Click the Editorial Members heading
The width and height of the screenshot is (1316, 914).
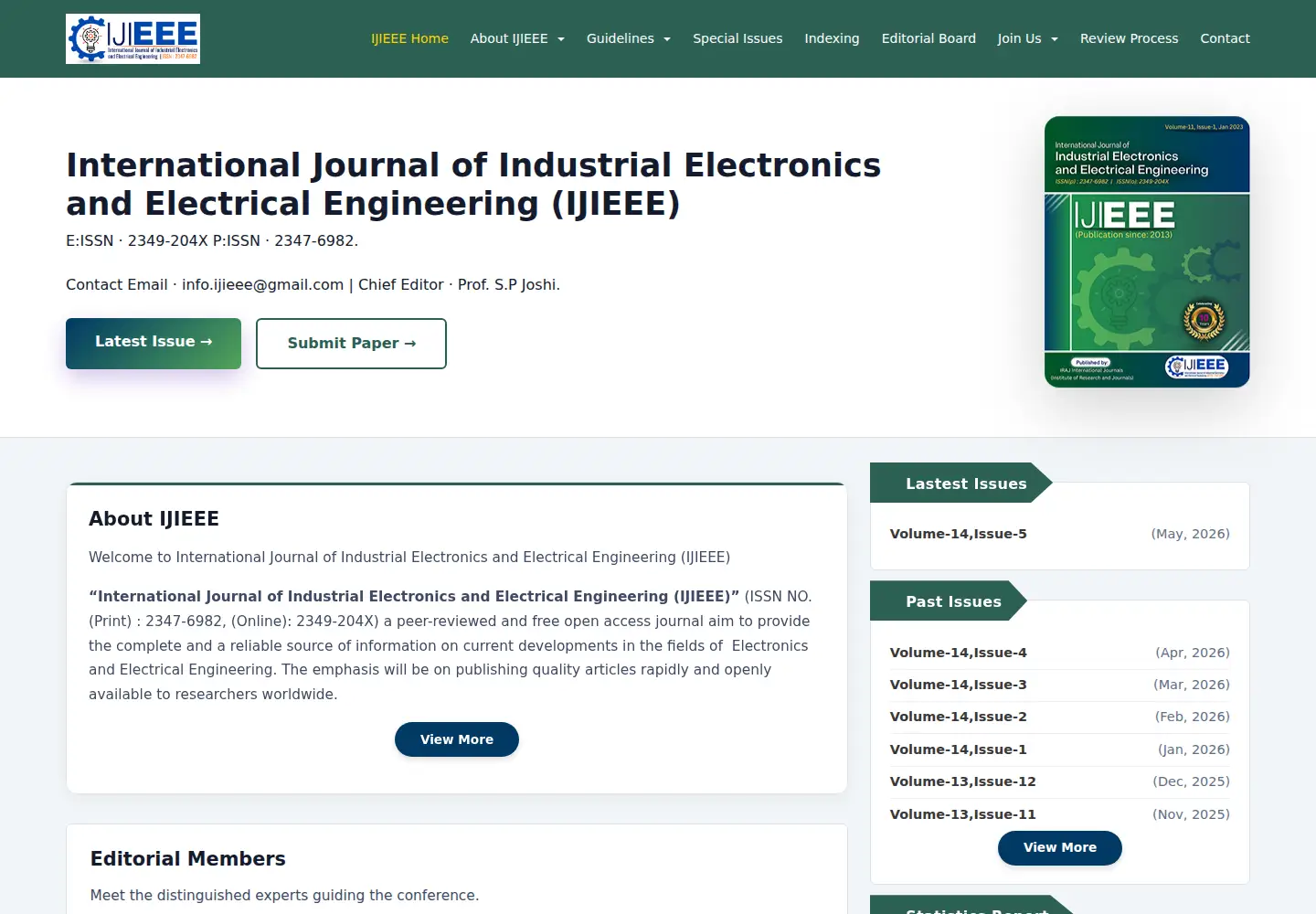coord(188,859)
